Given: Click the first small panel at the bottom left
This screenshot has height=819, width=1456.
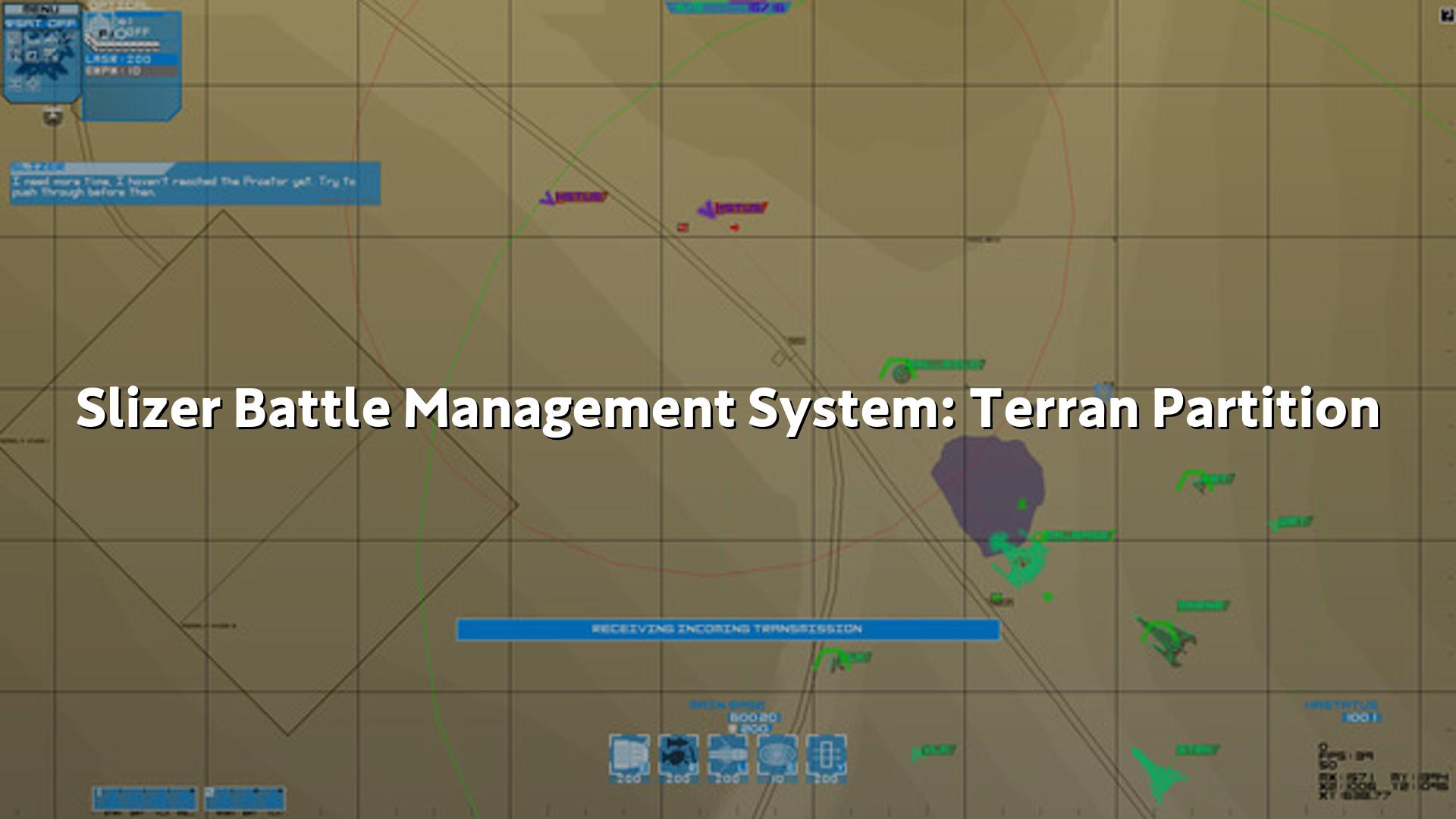Looking at the screenshot, I should 146,799.
